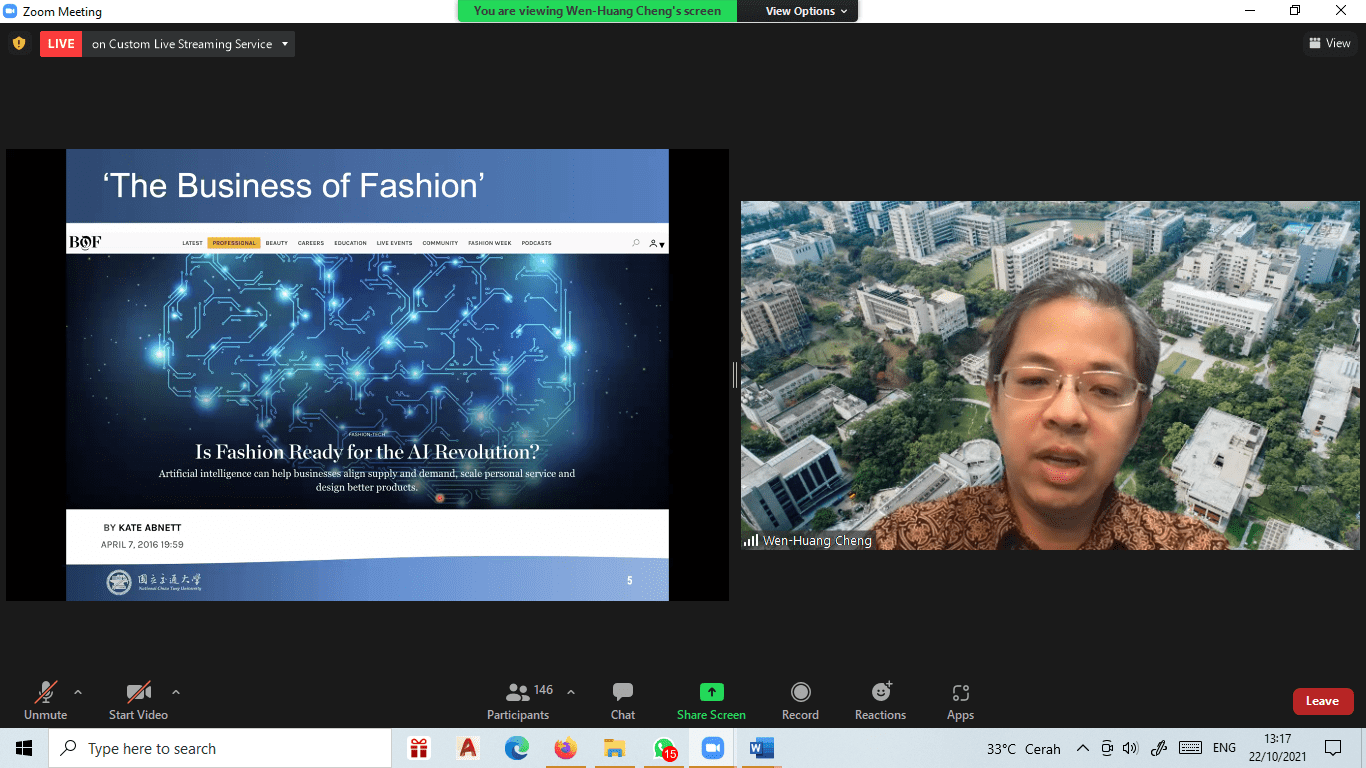Open the Chat panel
Screen dimensions: 1366x768
(623, 701)
